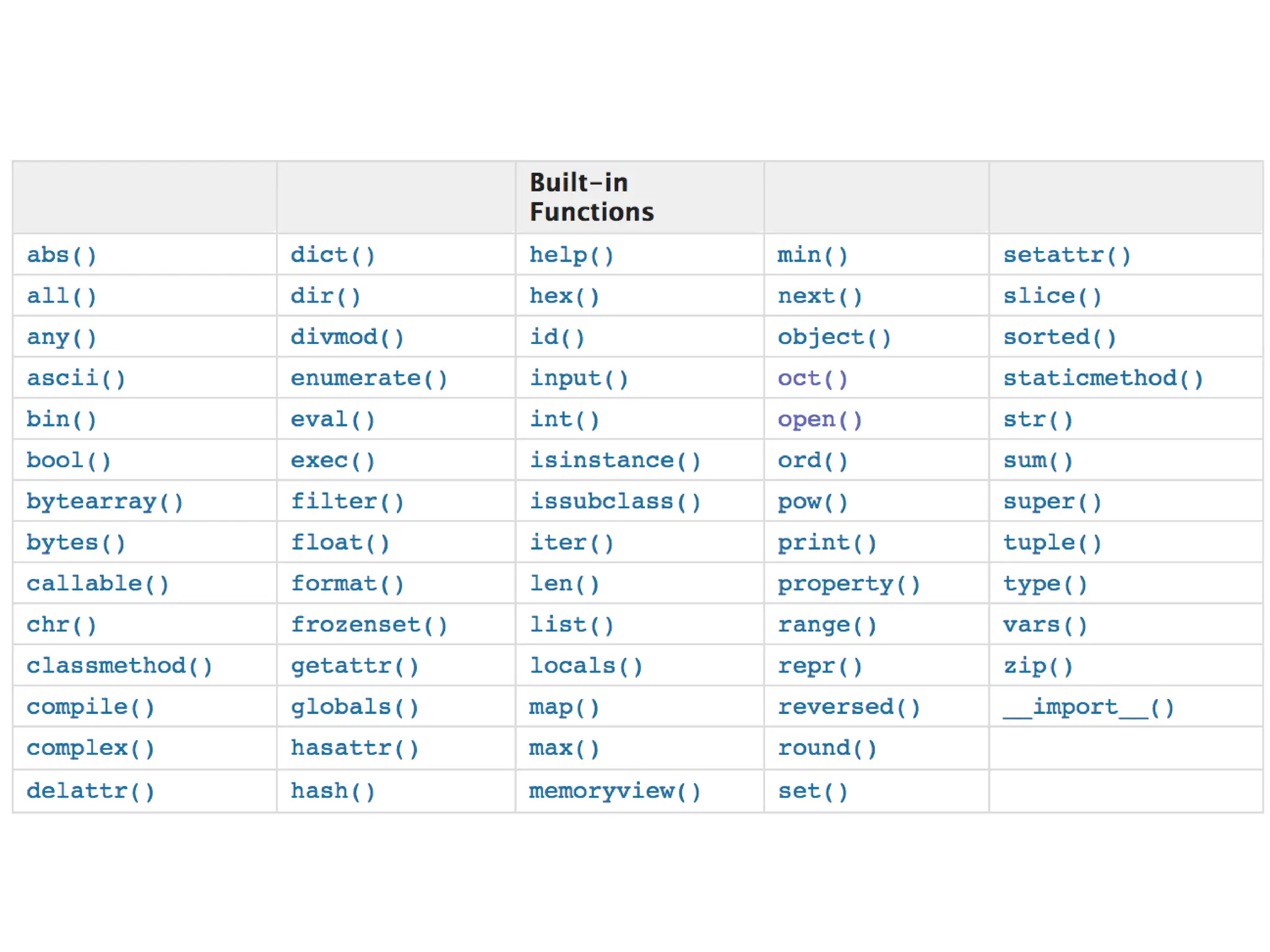Click the Built-in Functions table header
Screen dimensions: 1270x952
(x=591, y=197)
